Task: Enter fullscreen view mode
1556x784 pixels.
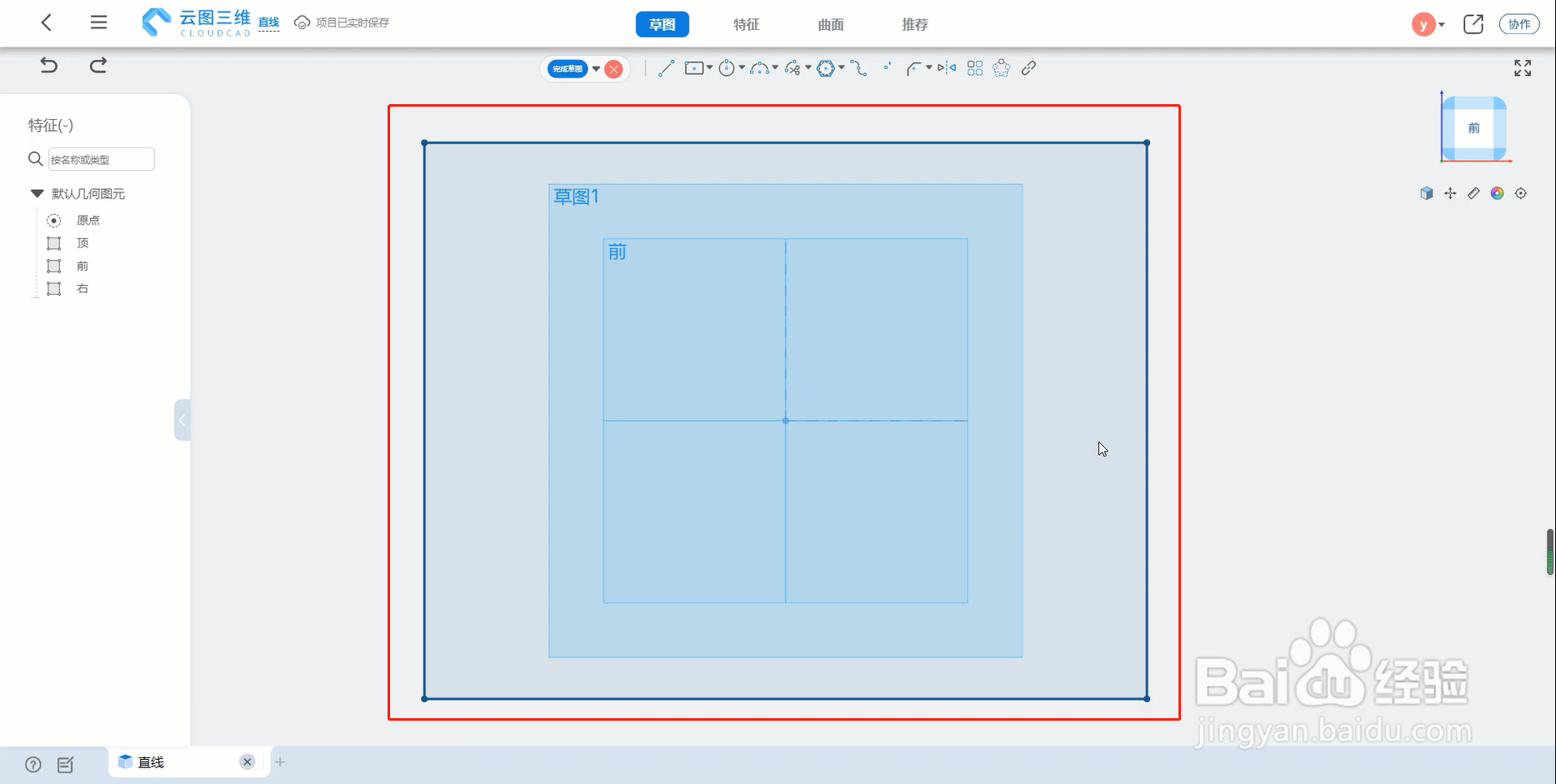Action: click(x=1523, y=68)
